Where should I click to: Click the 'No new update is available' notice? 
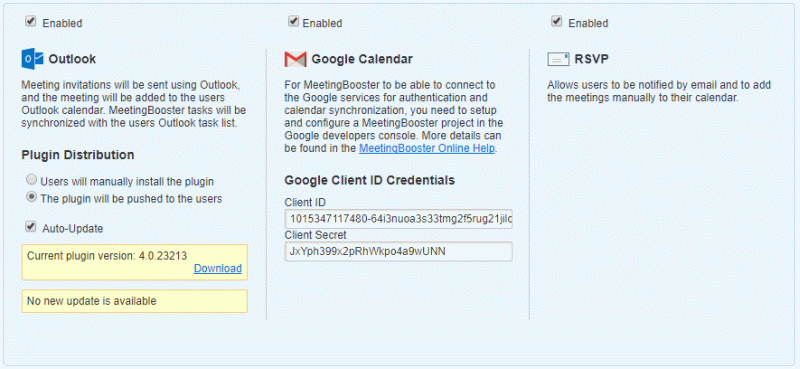click(135, 301)
